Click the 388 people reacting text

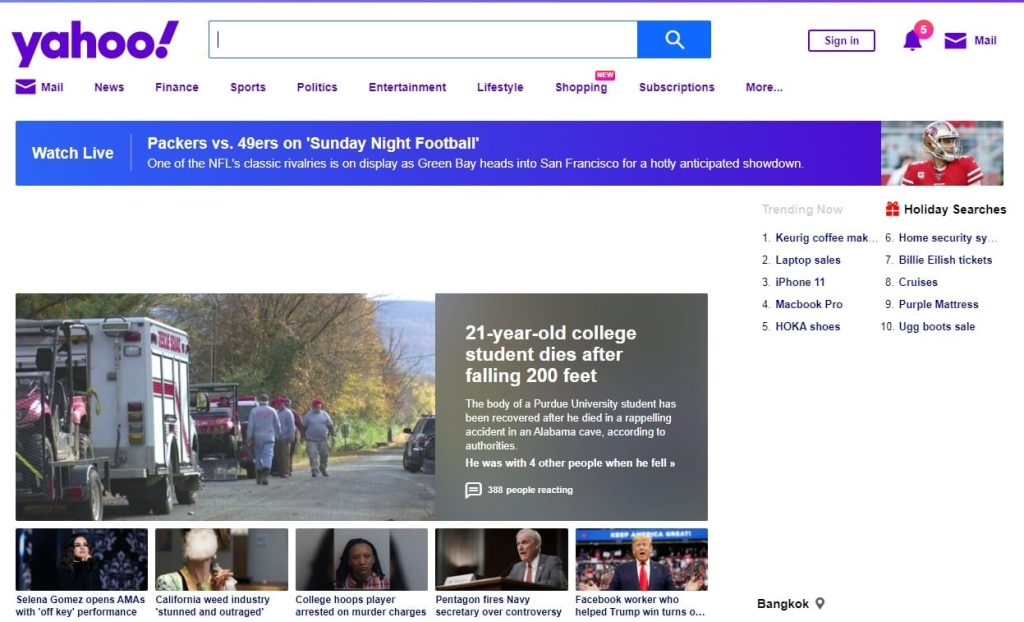[x=530, y=490]
